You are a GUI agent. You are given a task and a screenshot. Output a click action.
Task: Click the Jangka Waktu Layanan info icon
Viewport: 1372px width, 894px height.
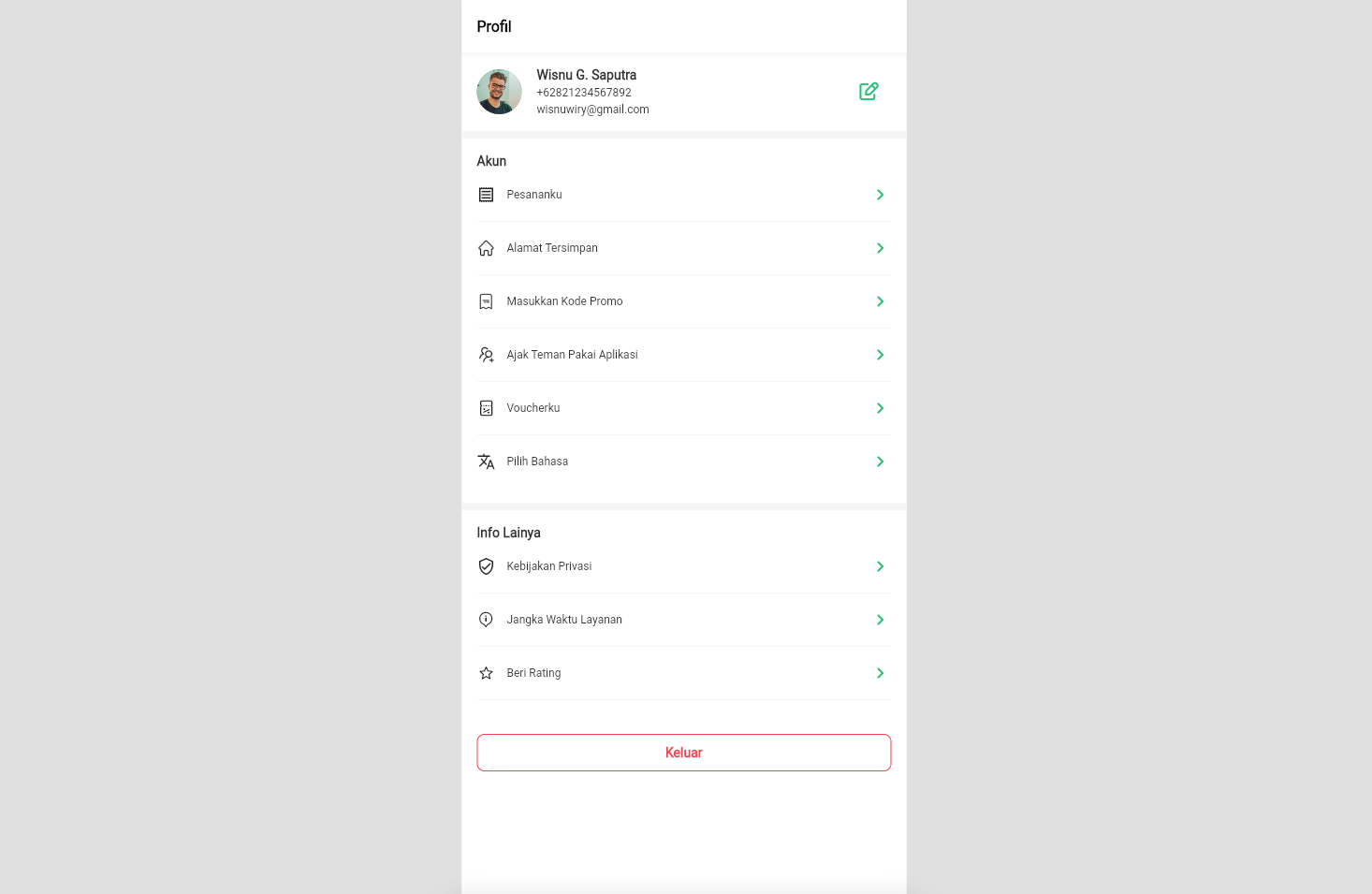(x=486, y=620)
